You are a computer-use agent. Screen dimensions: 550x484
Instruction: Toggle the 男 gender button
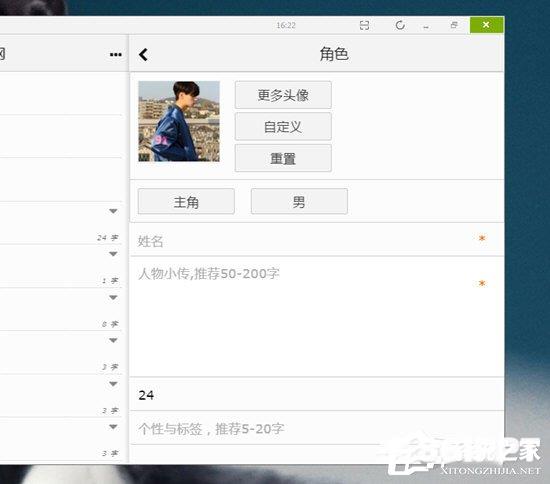click(x=299, y=202)
